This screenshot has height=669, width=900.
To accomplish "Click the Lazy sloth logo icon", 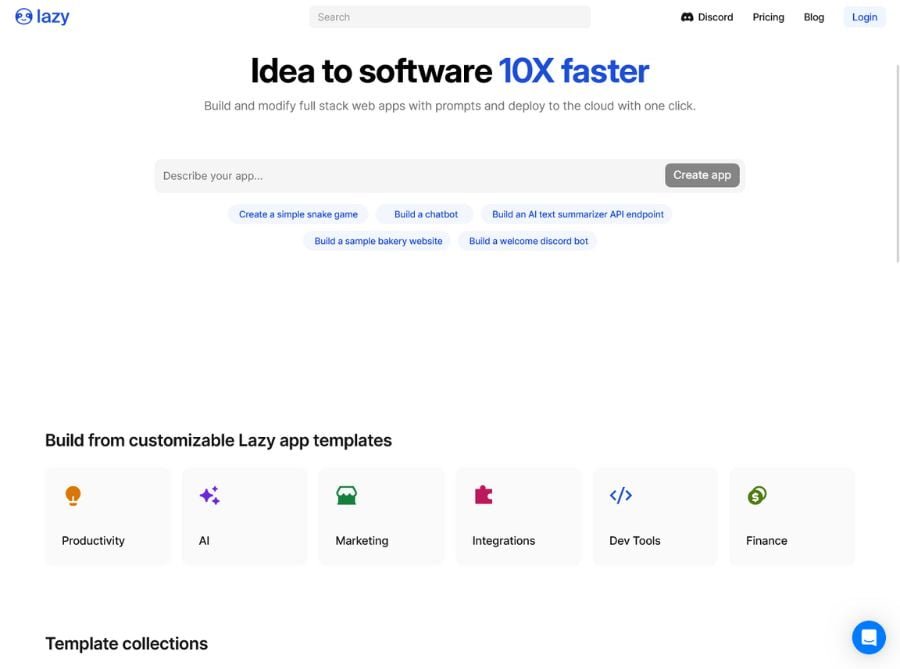I will pos(24,17).
